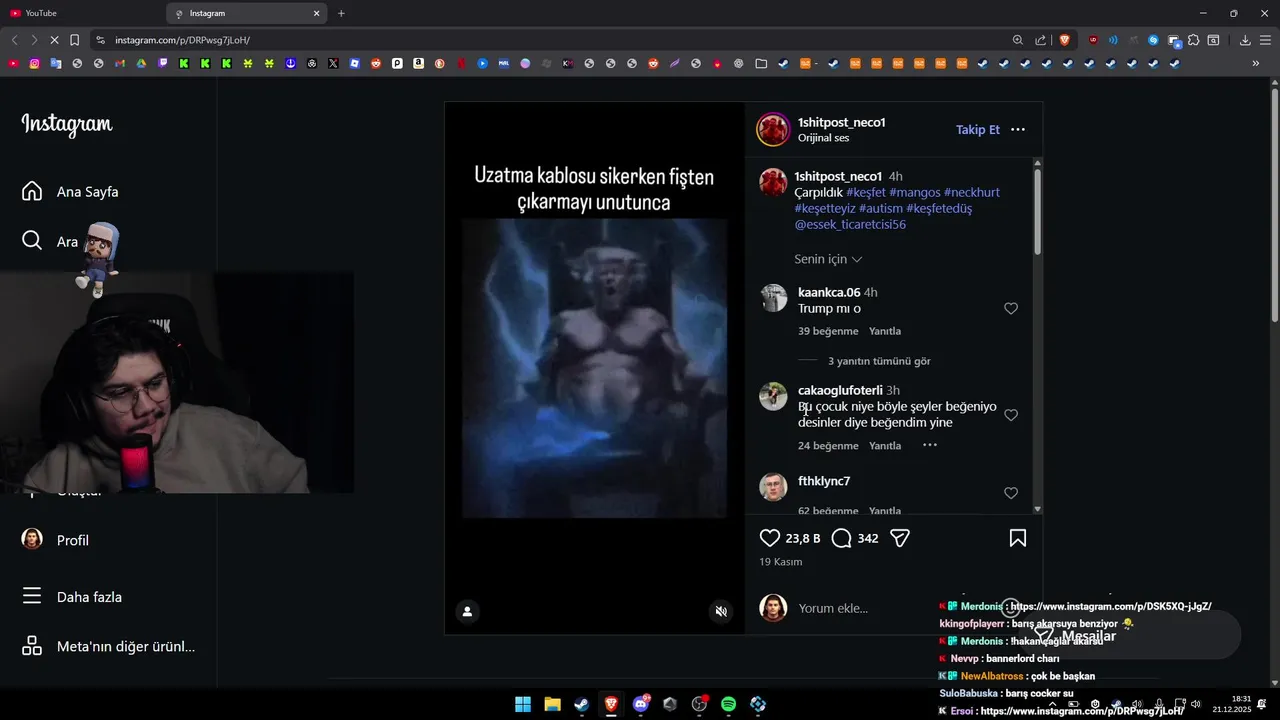Image resolution: width=1280 pixels, height=720 pixels.
Task: Open the bookmarks folder icon
Action: 761,63
